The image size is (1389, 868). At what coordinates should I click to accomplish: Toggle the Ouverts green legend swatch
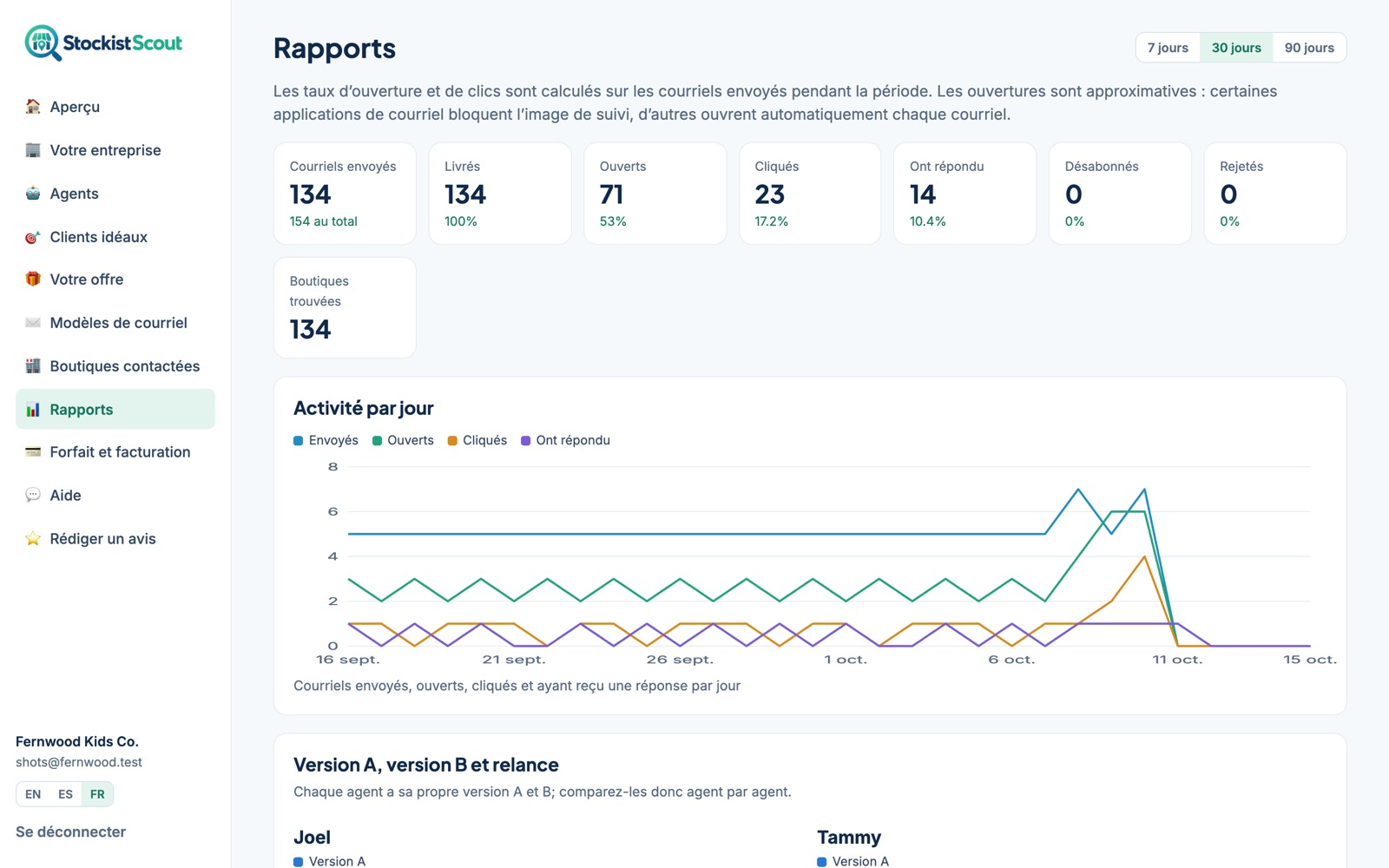[x=378, y=441]
